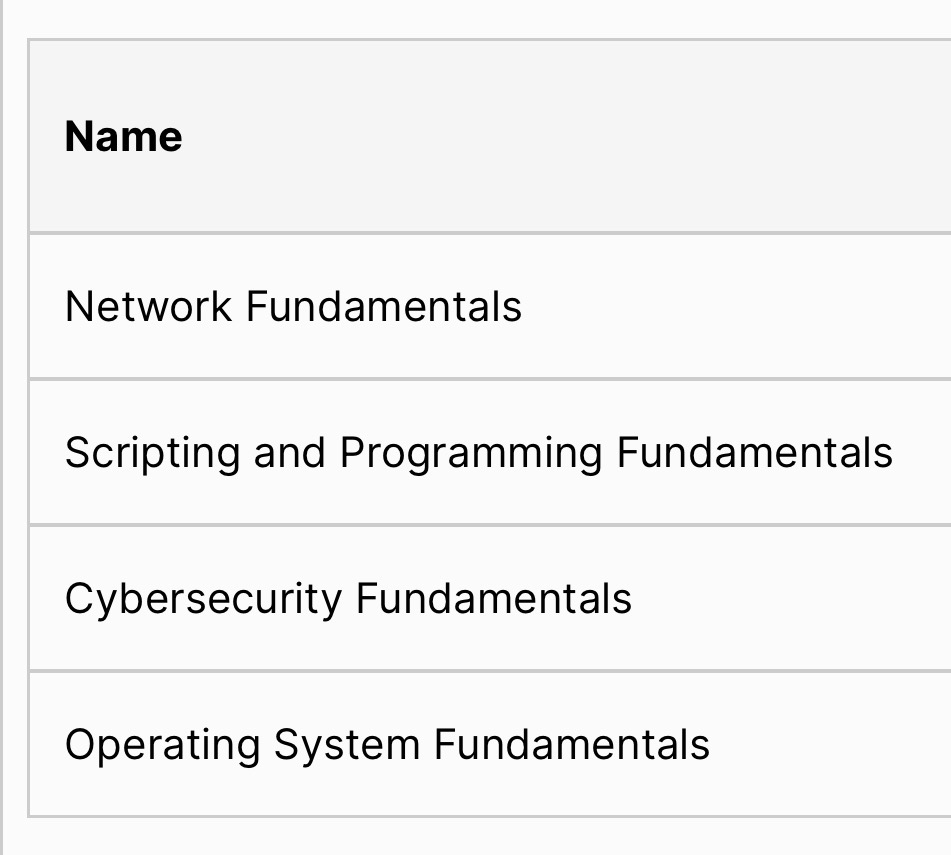This screenshot has height=855, width=951.
Task: Click "Fundamentals" in the Operating System row
Action: [x=572, y=745]
